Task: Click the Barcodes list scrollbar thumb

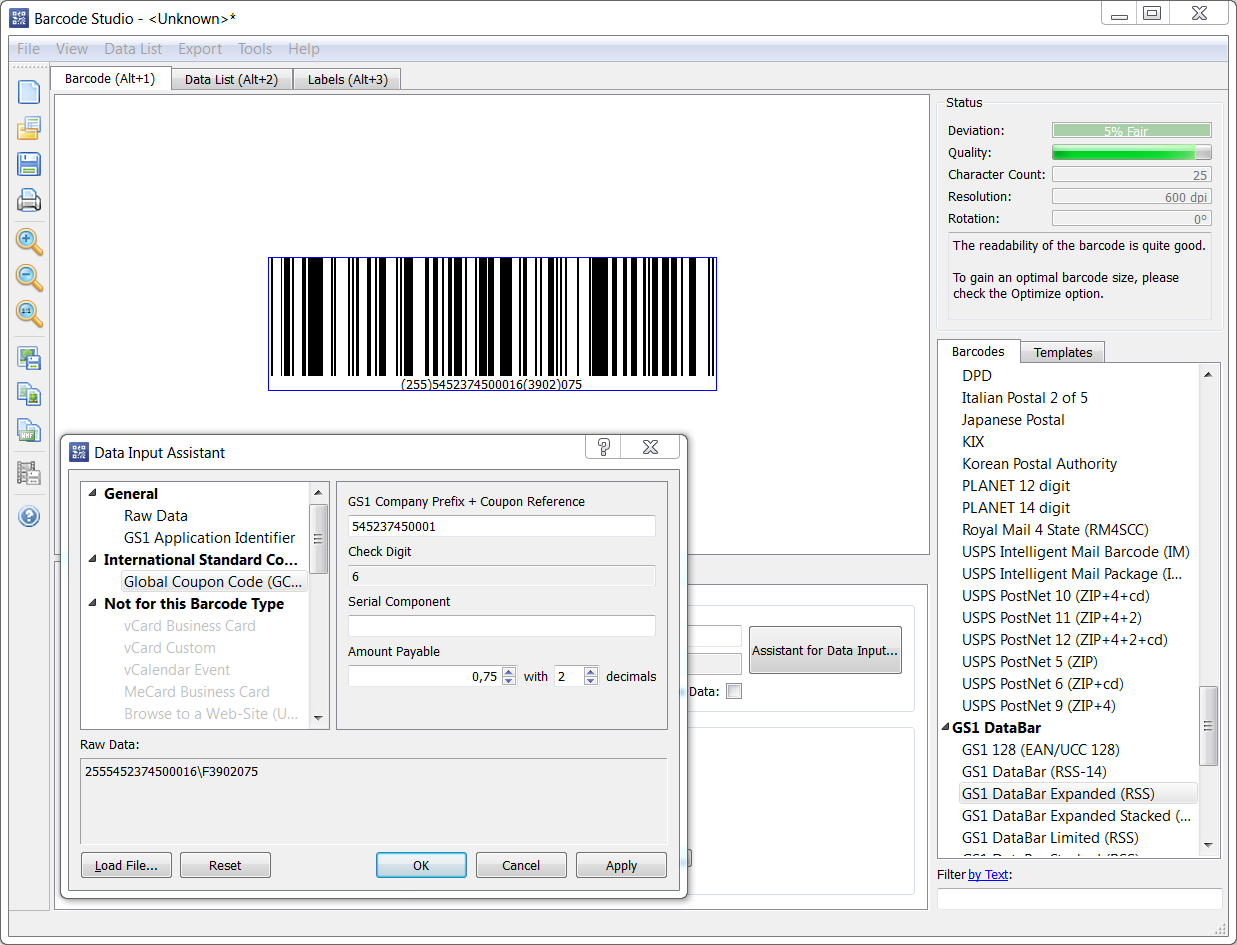Action: click(1208, 727)
